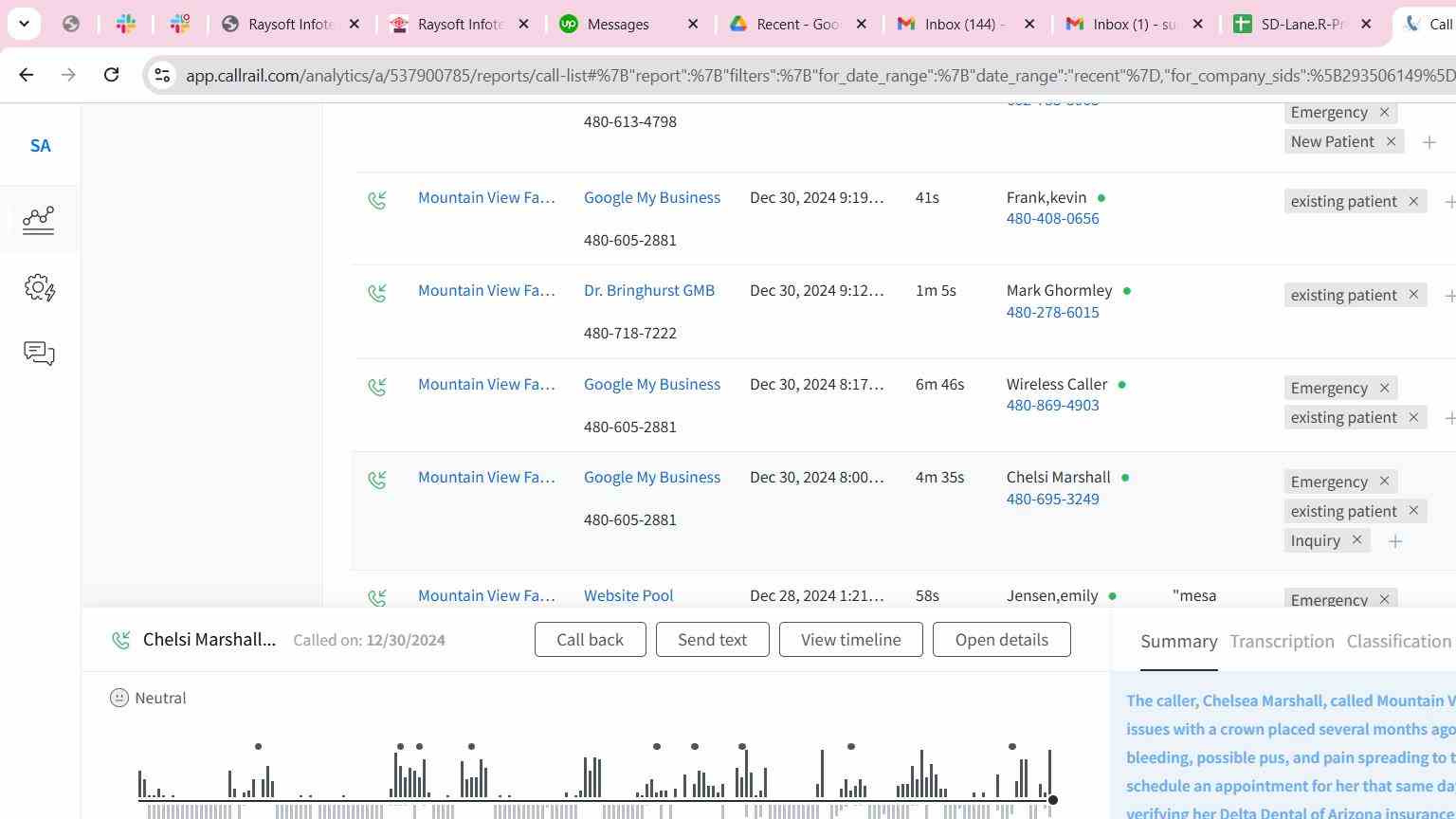The image size is (1456, 819).
Task: Remove existing patient tag from Chelsi Marshall call
Action: pyautogui.click(x=1413, y=511)
